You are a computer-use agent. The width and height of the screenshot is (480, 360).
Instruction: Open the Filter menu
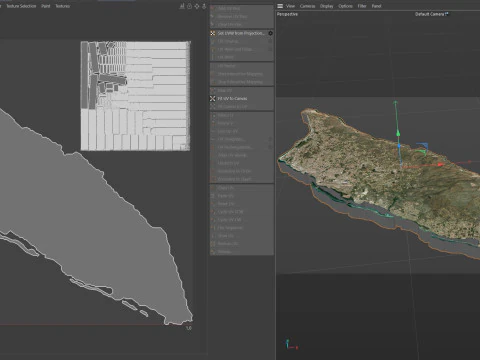pyautogui.click(x=362, y=6)
